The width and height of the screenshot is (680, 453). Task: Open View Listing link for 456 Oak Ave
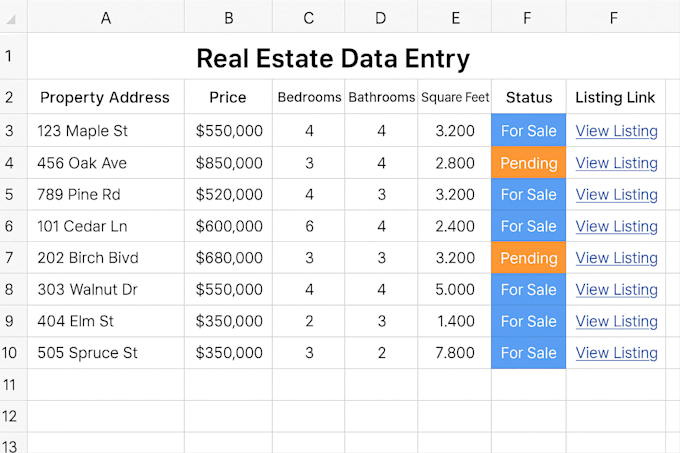point(616,163)
